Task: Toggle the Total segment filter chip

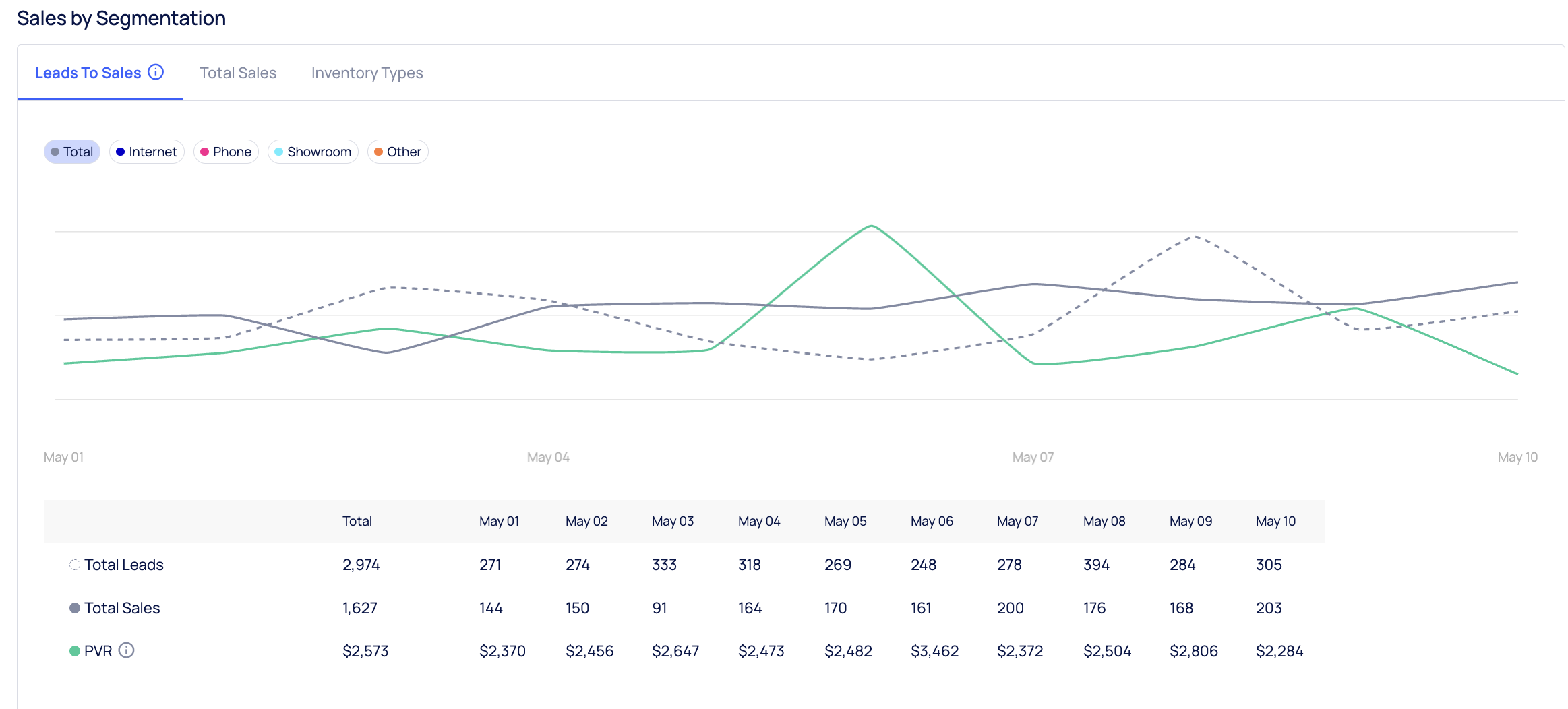Action: tap(72, 152)
